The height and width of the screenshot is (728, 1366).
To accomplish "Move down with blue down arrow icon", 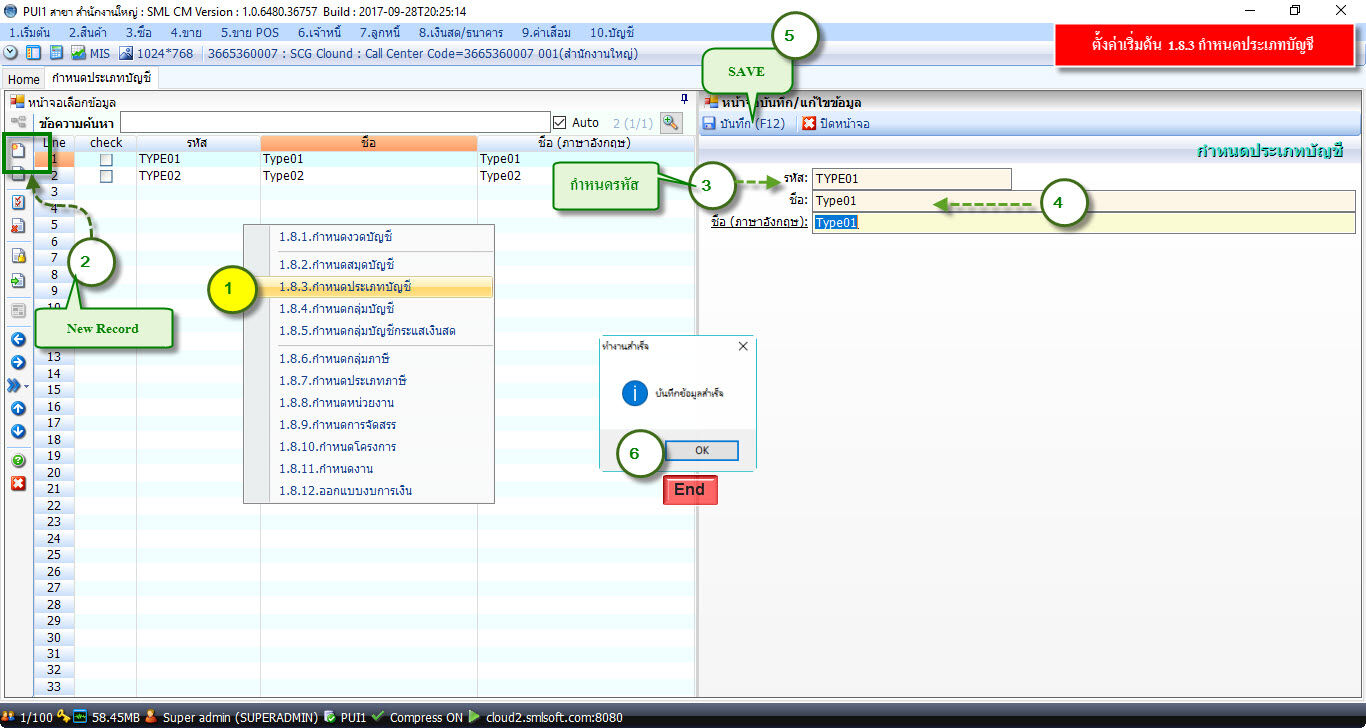I will coord(18,431).
